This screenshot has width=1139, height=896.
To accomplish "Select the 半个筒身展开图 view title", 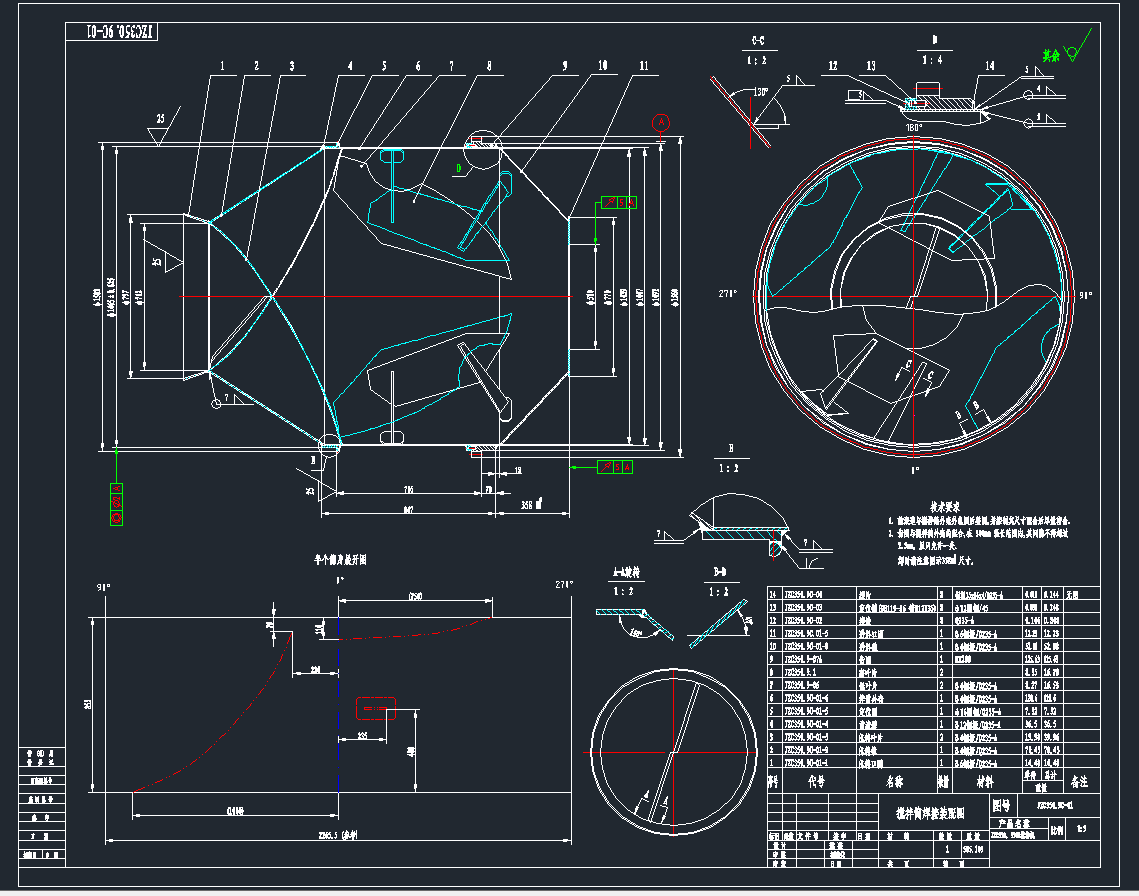I will (x=340, y=560).
